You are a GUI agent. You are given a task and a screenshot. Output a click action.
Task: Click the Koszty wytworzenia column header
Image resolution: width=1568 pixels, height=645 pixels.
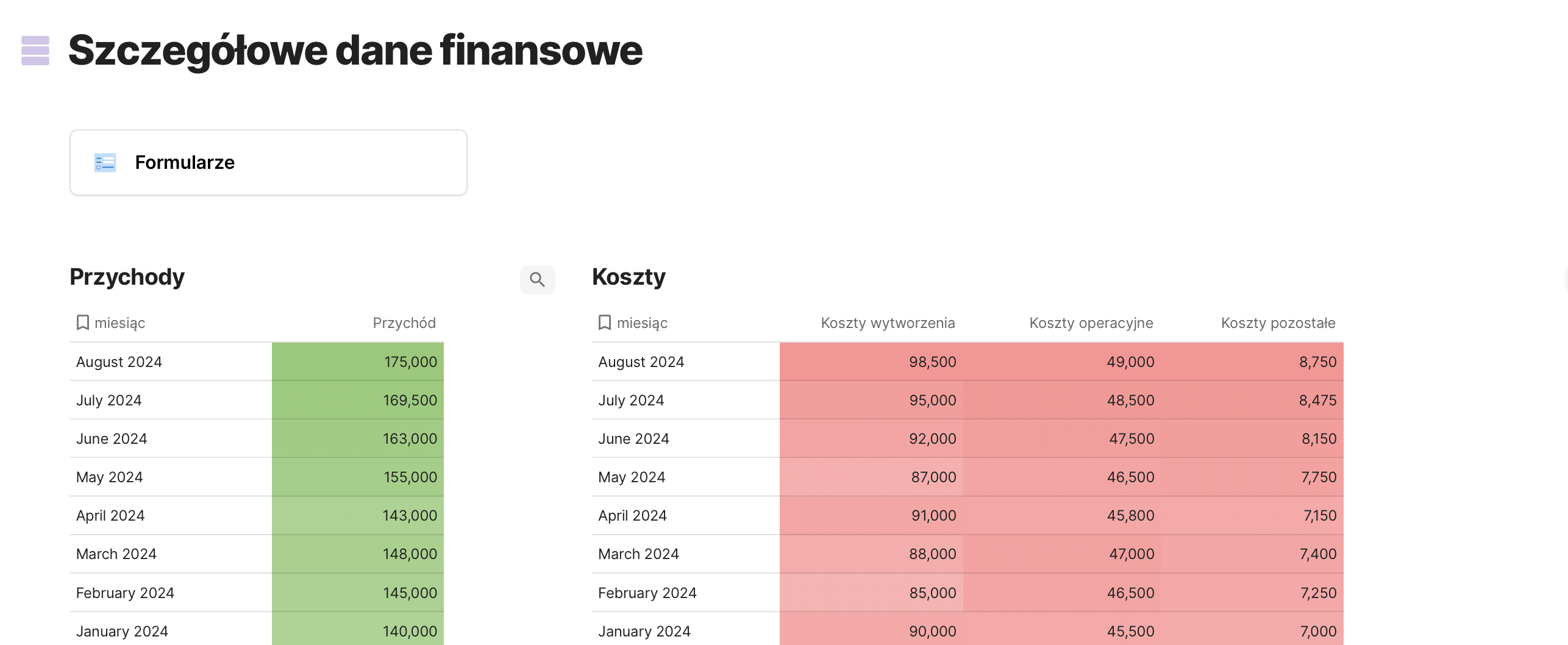(x=887, y=323)
